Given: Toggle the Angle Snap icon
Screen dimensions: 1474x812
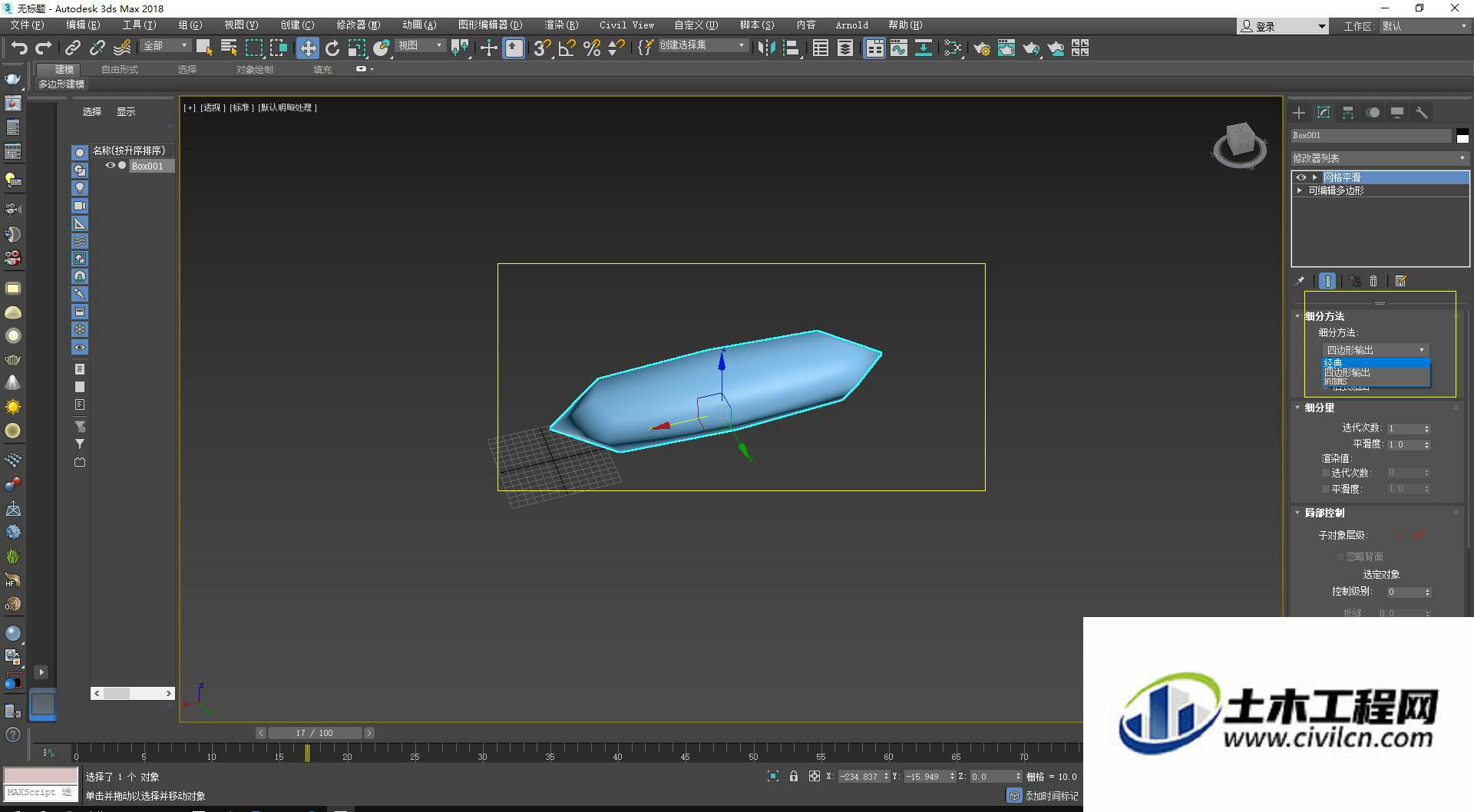Looking at the screenshot, I should click(567, 48).
